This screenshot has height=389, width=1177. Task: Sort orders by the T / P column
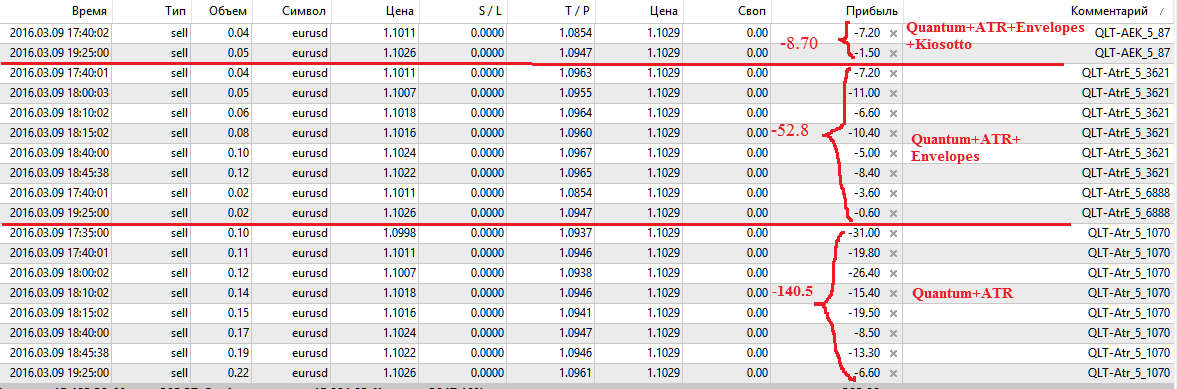pyautogui.click(x=576, y=11)
